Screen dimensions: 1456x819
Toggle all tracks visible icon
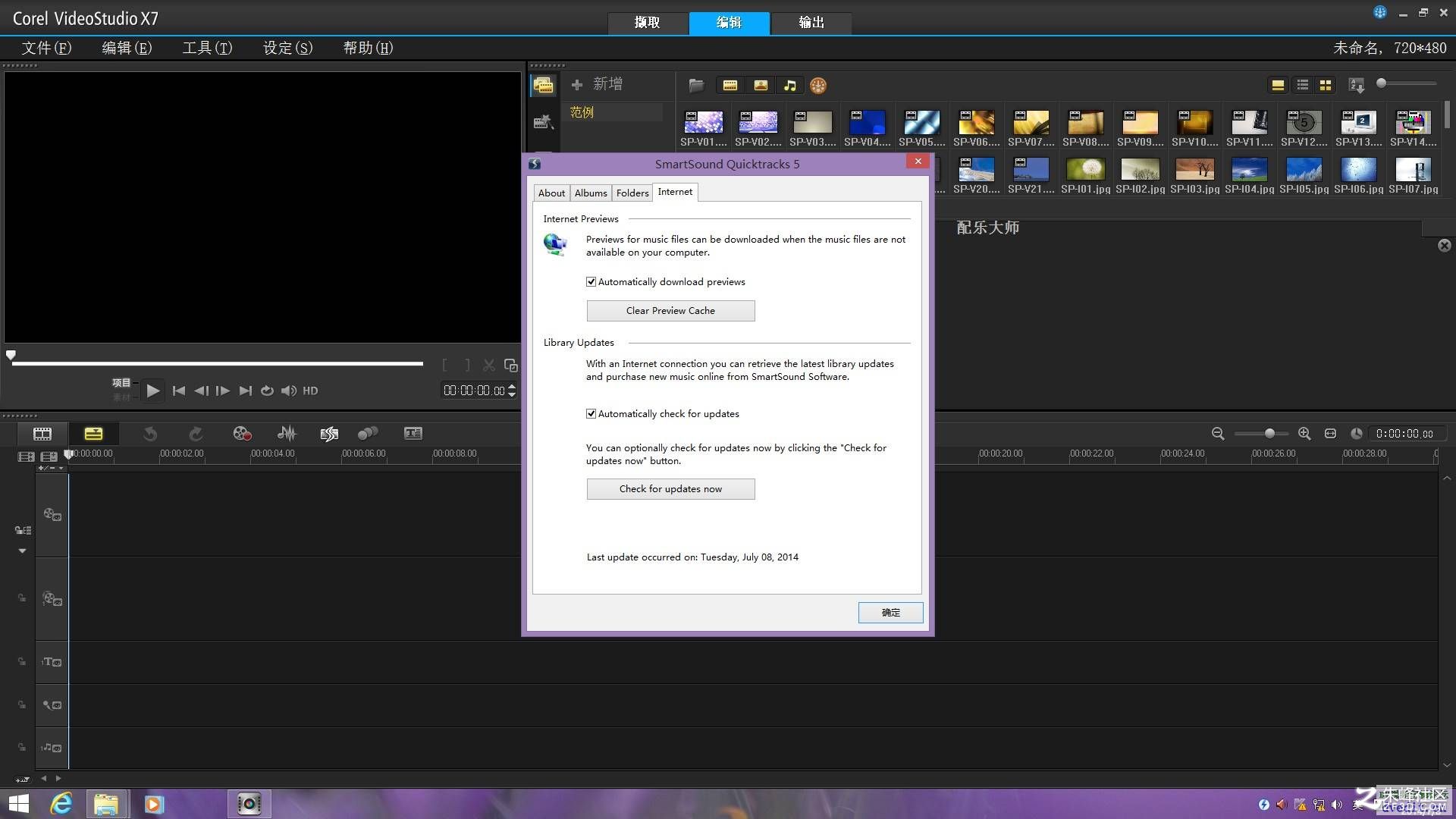pyautogui.click(x=27, y=457)
